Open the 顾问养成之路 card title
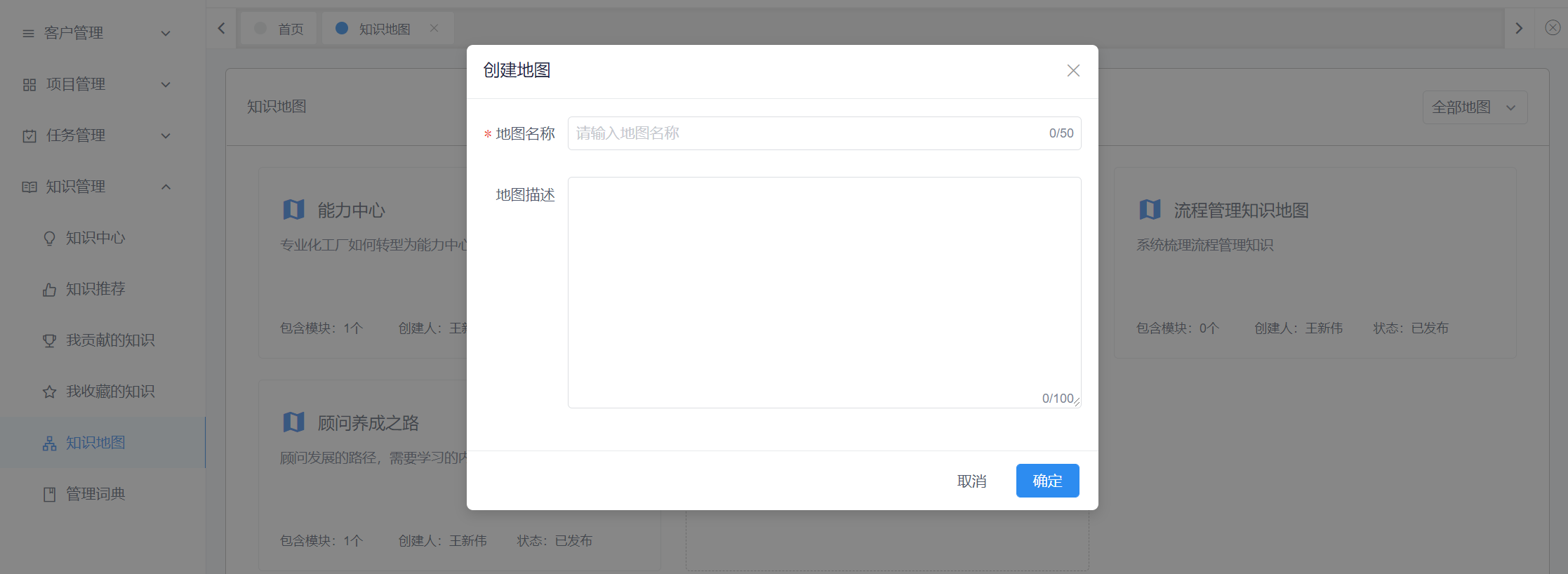 pos(368,423)
